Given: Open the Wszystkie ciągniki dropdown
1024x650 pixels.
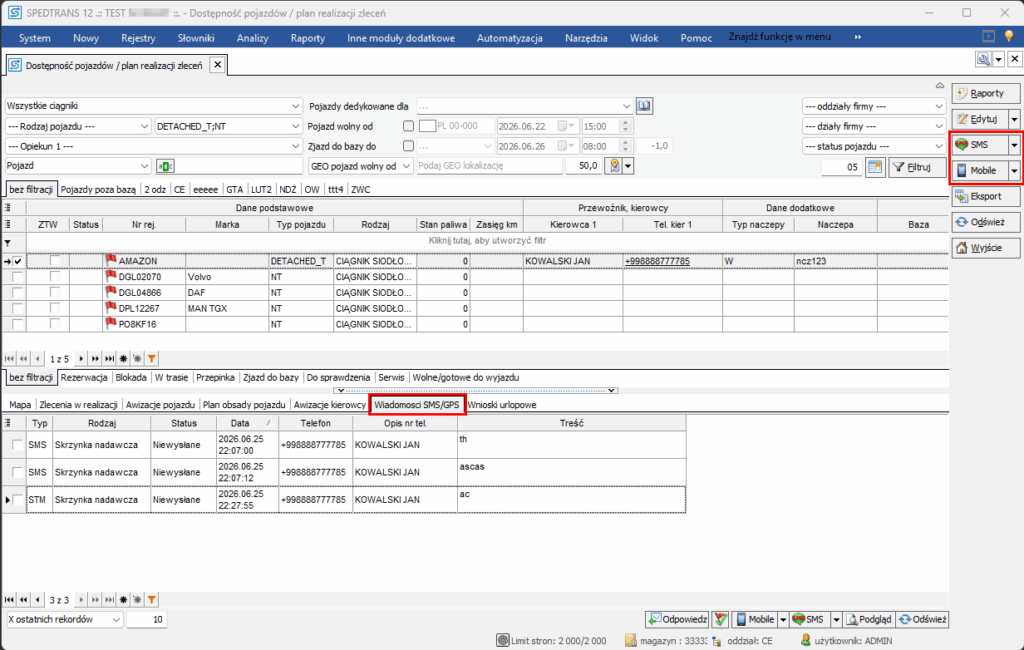Looking at the screenshot, I should [x=295, y=106].
